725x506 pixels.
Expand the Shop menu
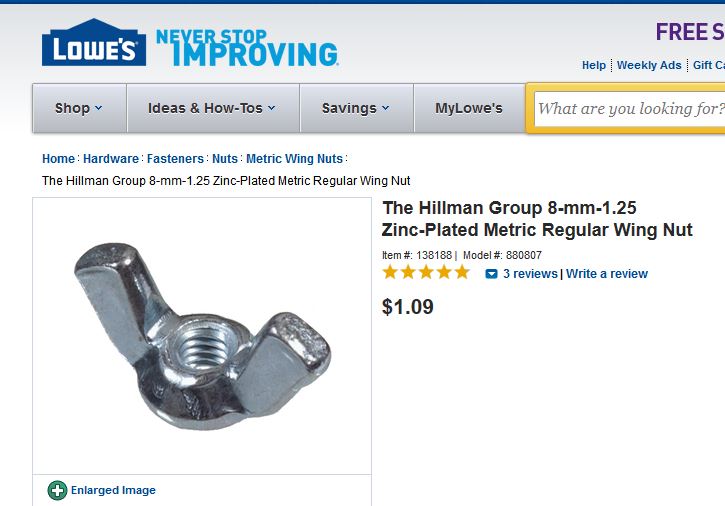[x=79, y=108]
